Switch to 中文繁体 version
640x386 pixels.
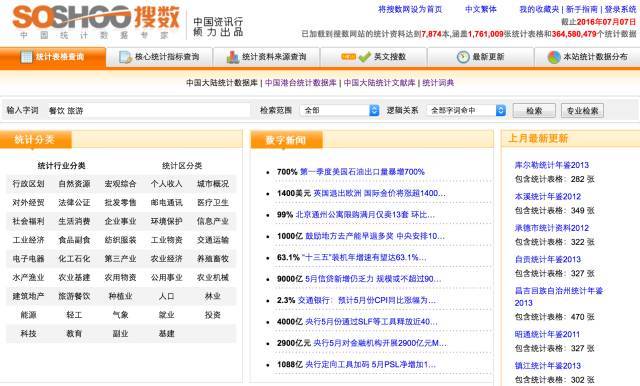click(480, 9)
